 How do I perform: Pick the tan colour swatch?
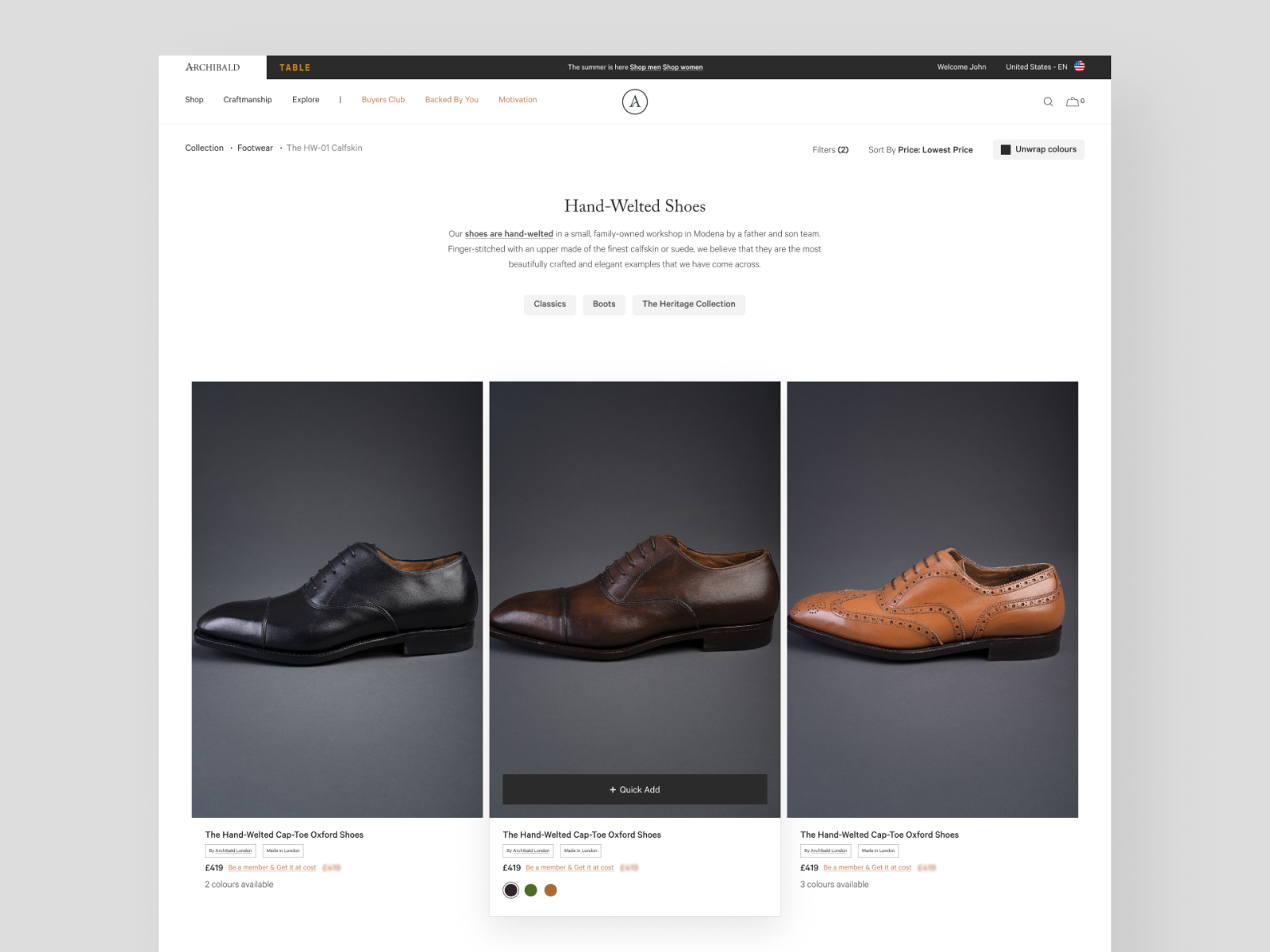pos(551,890)
